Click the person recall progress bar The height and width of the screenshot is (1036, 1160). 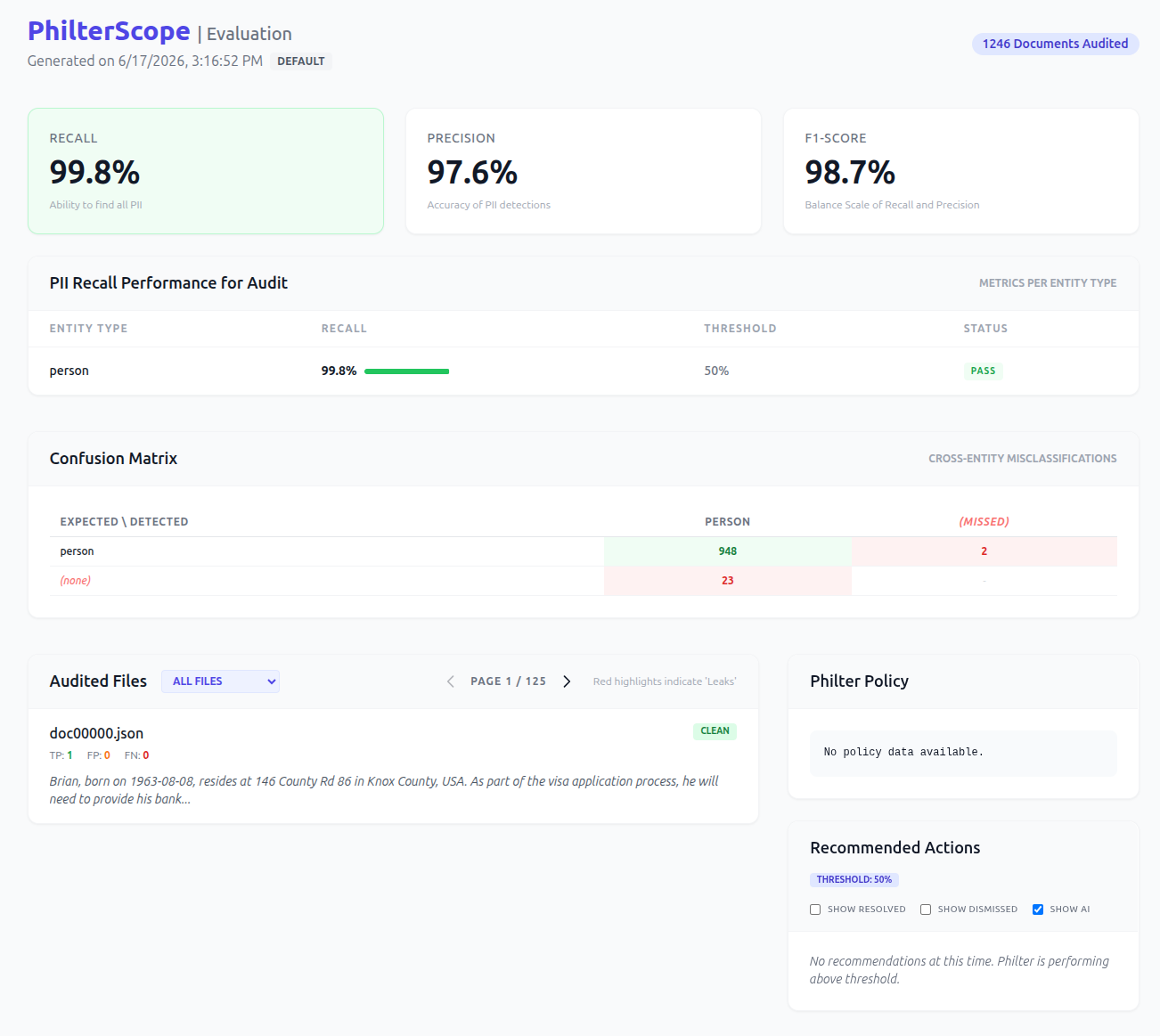click(407, 371)
